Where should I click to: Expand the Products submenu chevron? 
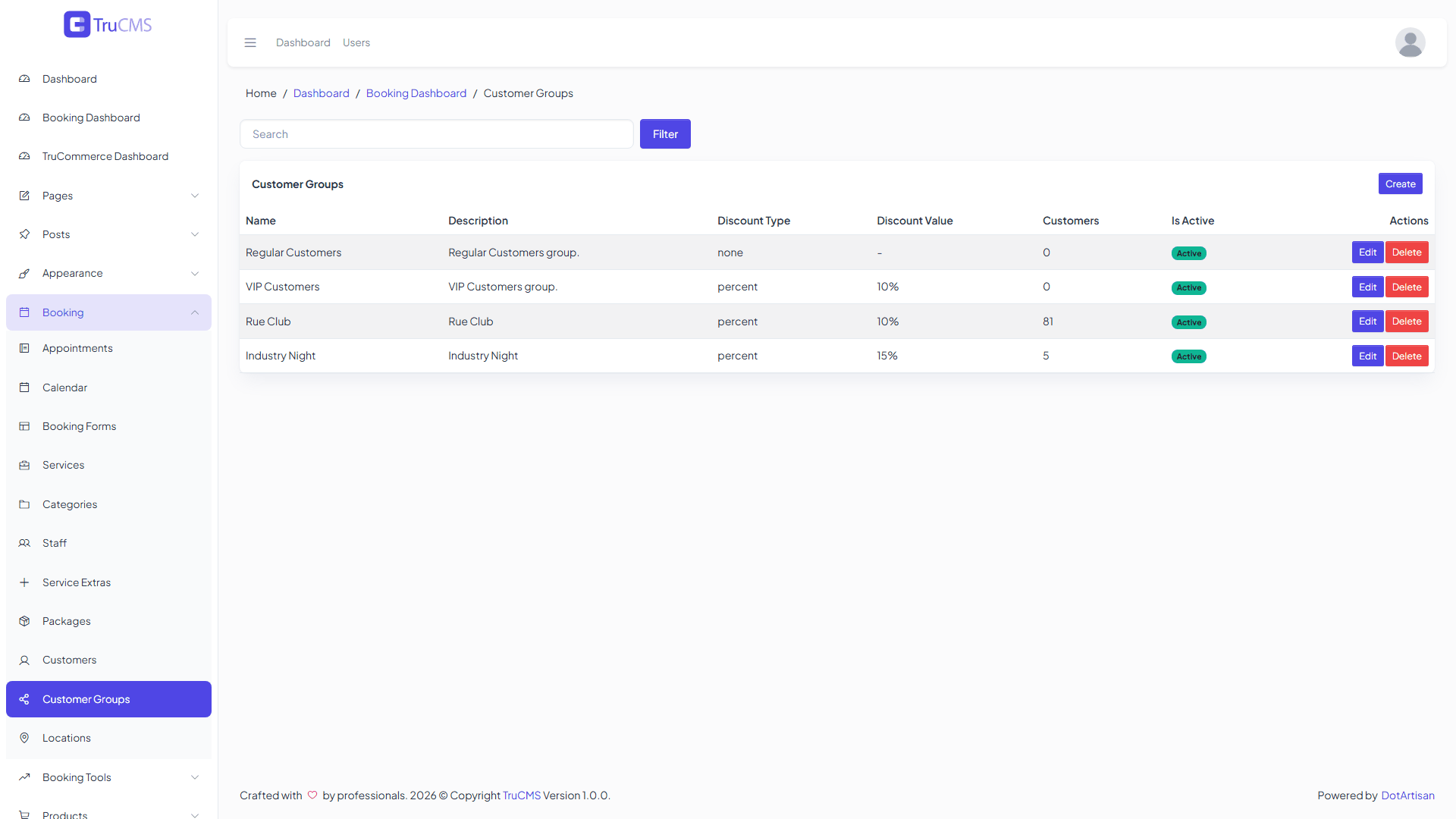click(x=195, y=815)
